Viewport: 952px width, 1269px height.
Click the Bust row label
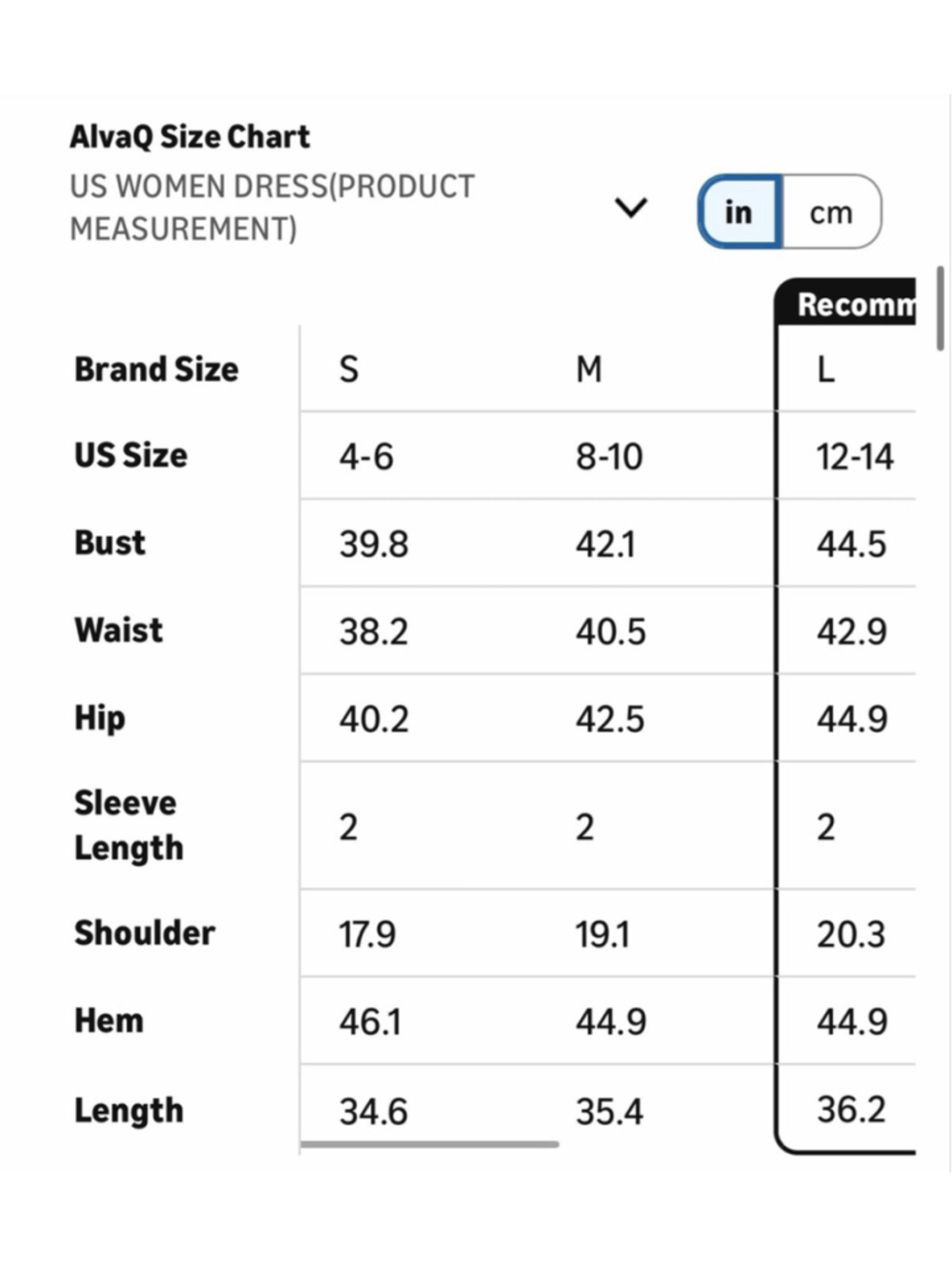point(110,543)
